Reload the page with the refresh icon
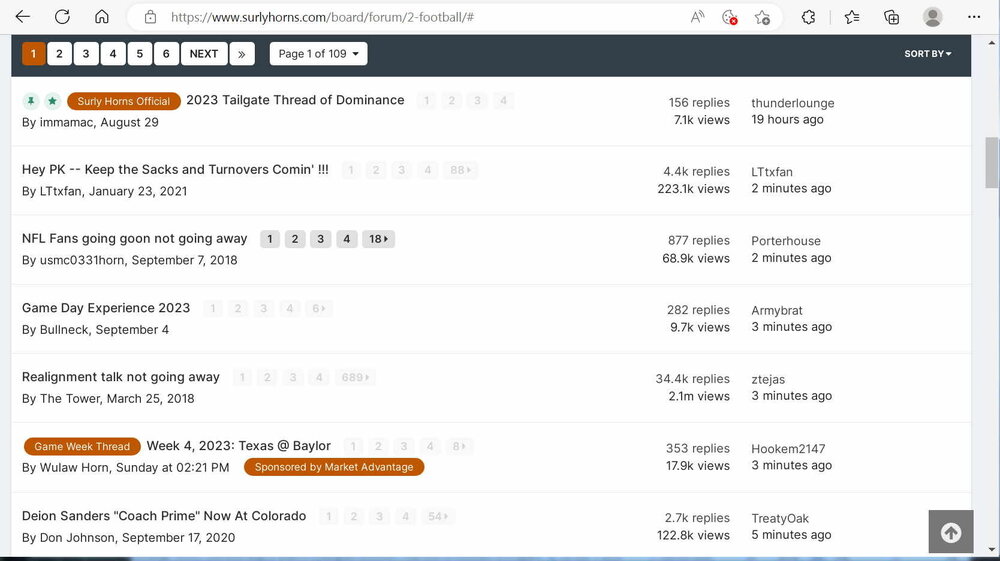 62,17
